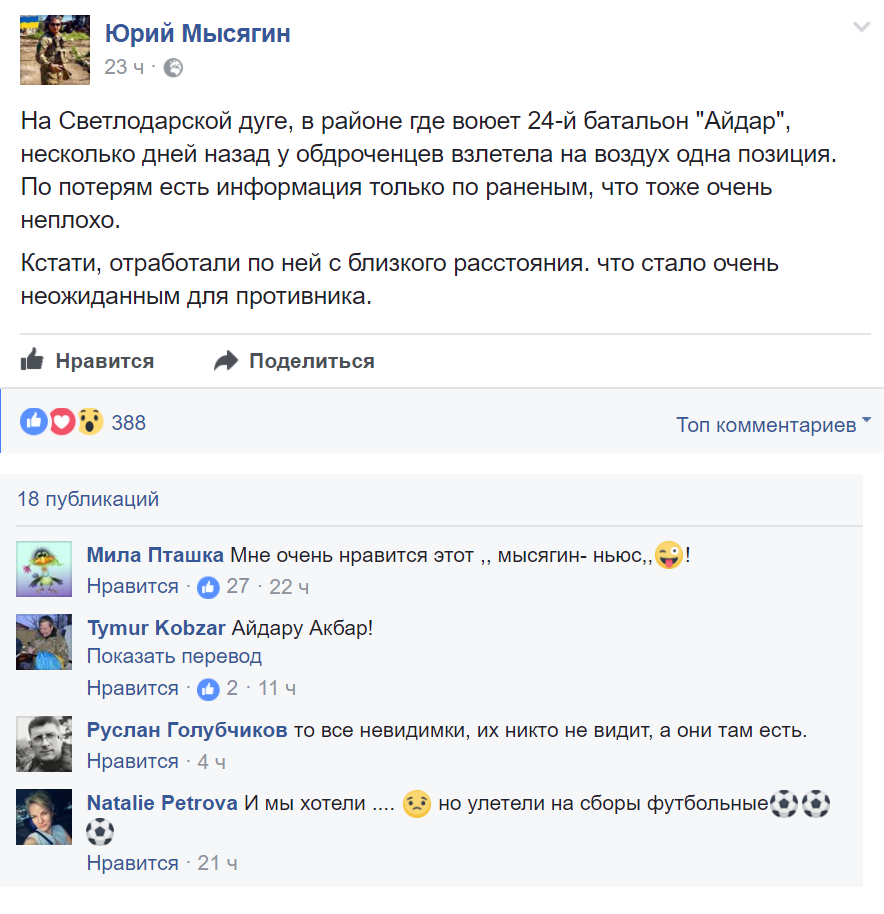Open Юрий Мысягин's profile picture

tap(55, 50)
